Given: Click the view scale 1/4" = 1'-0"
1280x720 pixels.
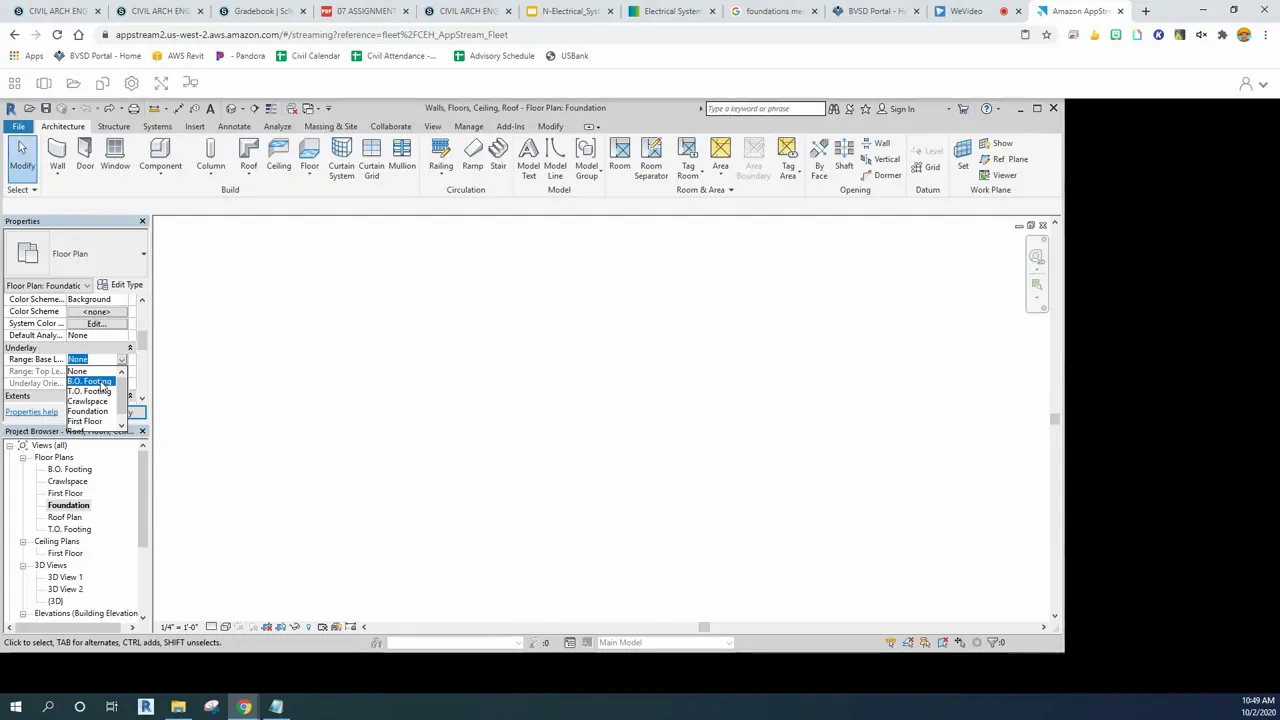Looking at the screenshot, I should tap(180, 627).
